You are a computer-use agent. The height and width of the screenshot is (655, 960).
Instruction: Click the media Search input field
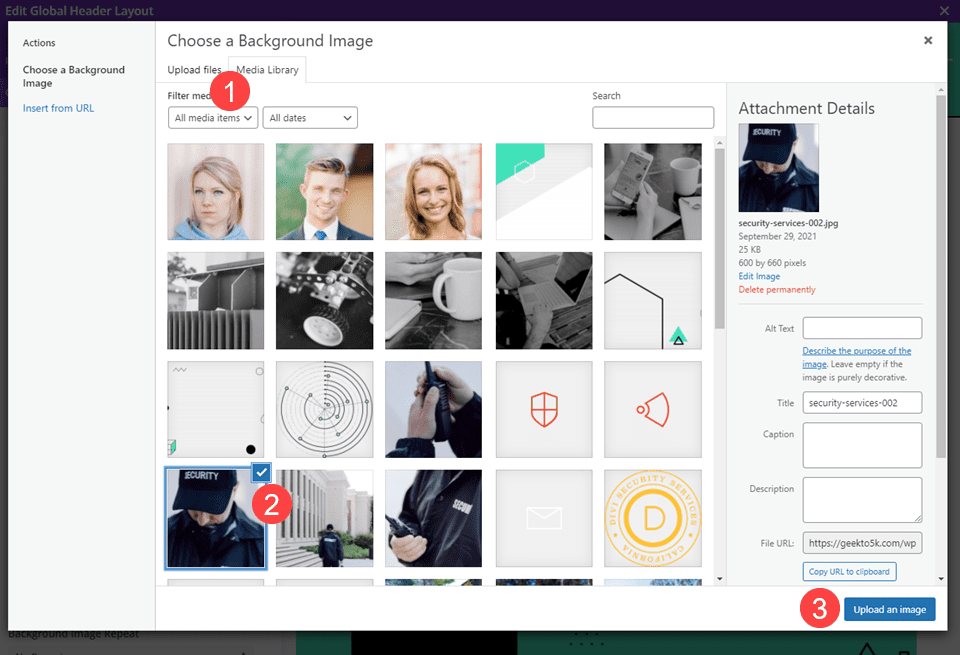653,118
